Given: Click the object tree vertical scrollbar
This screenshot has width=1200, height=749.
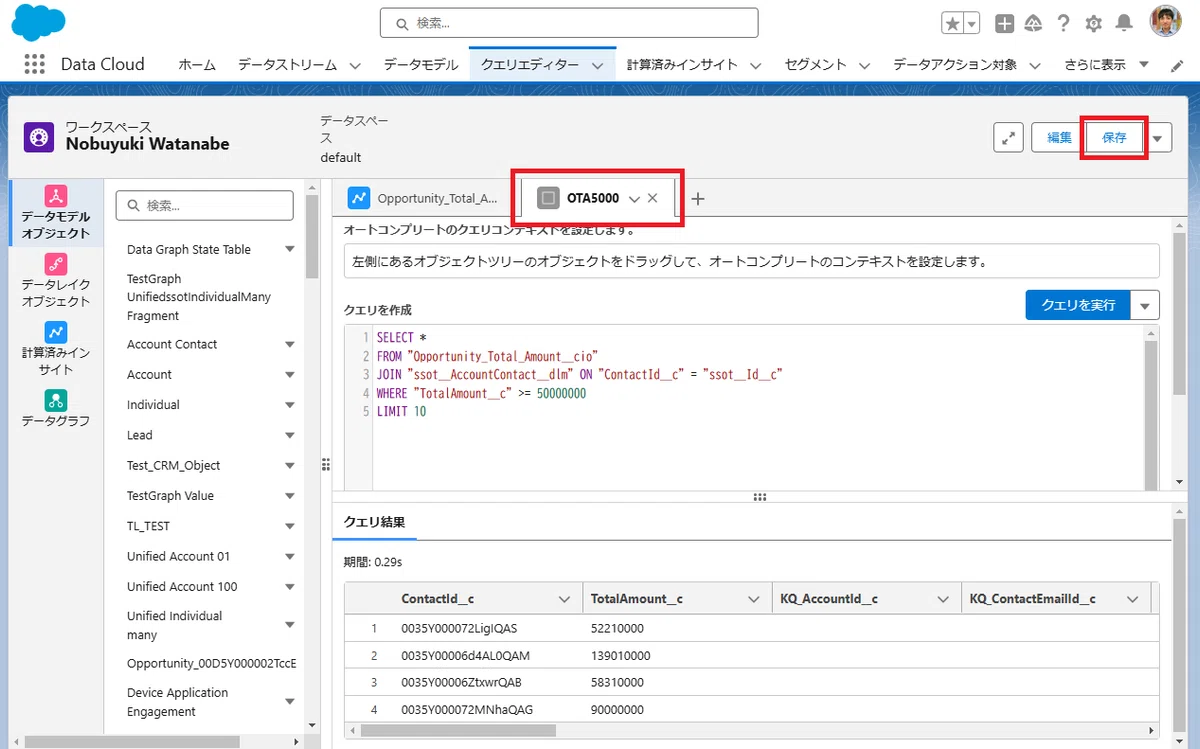Looking at the screenshot, I should (x=311, y=236).
